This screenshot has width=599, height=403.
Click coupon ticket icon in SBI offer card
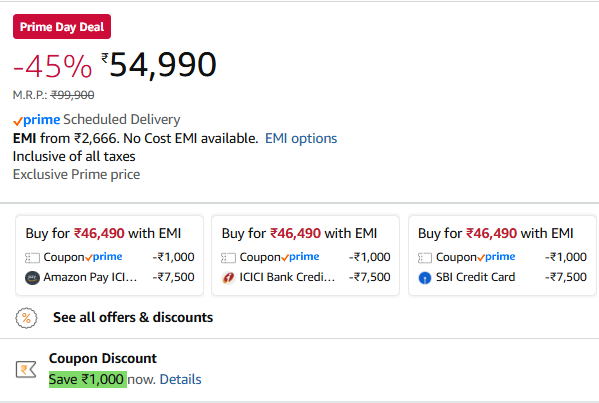click(424, 258)
